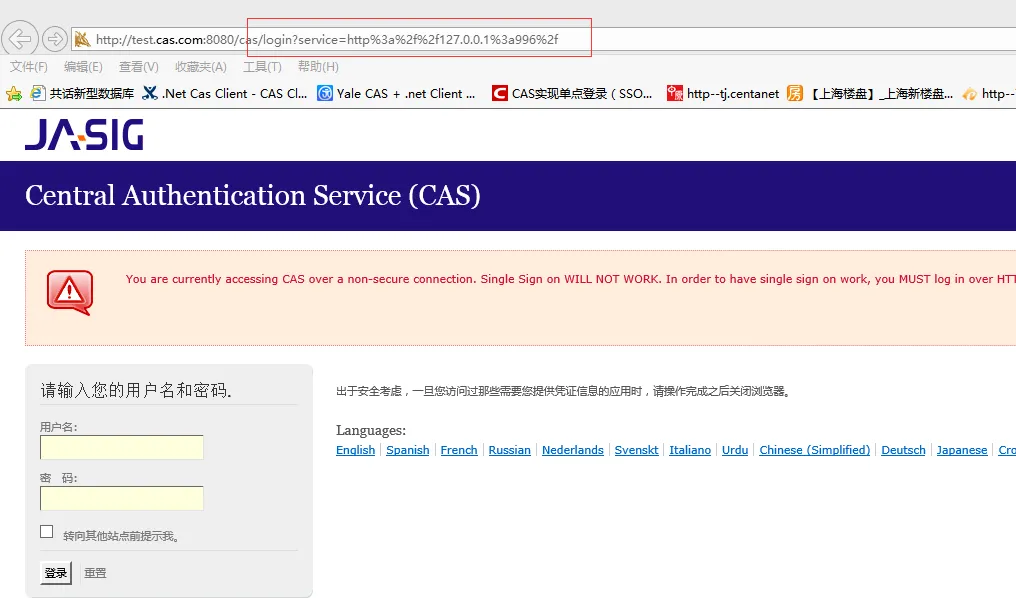Viewport: 1016px width, 598px height.
Task: Switch language to English
Action: (355, 450)
